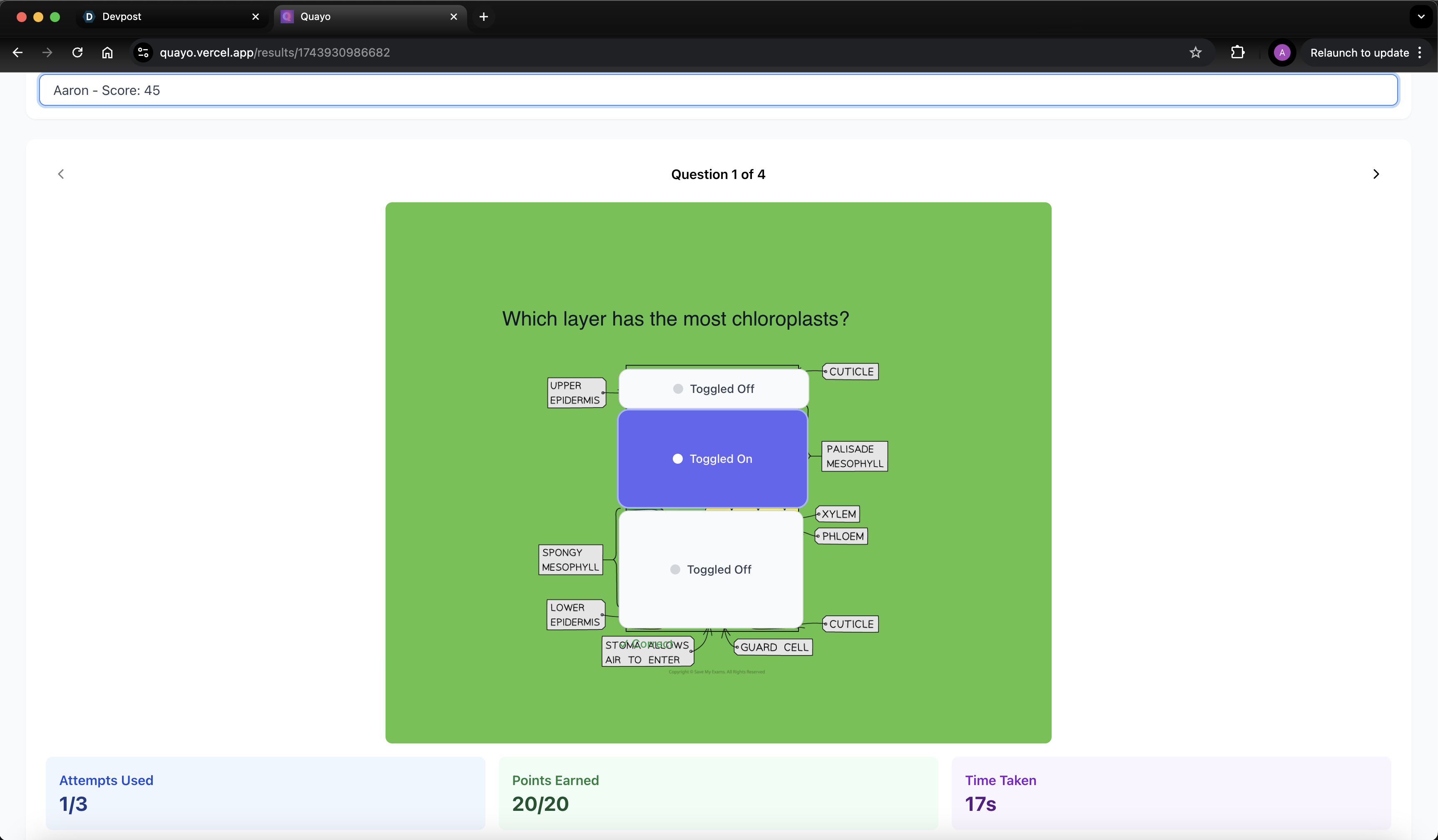Open a new browser tab
This screenshot has width=1438, height=840.
[x=483, y=17]
